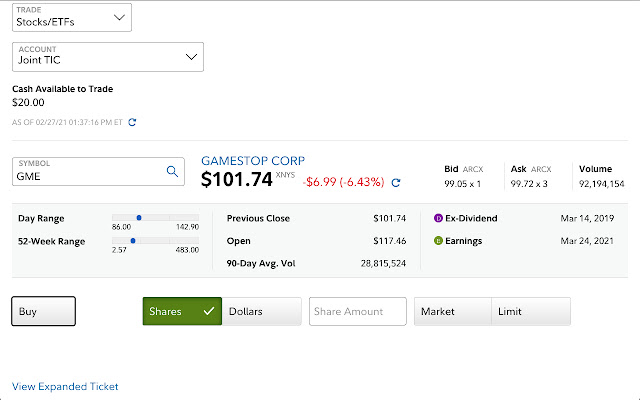Image resolution: width=640 pixels, height=400 pixels.
Task: Choose Market order type
Action: [453, 311]
